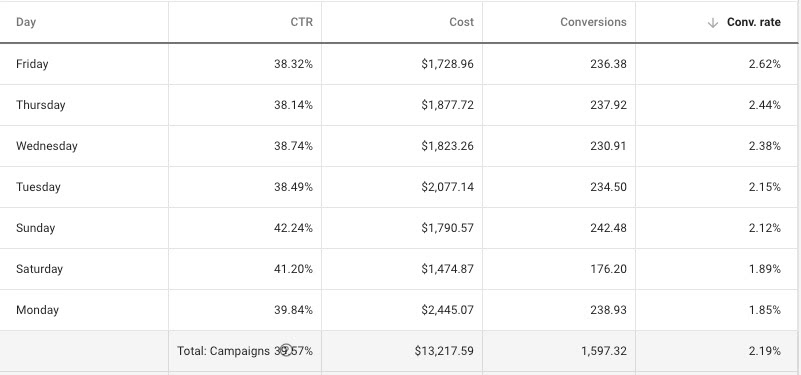Viewport: 801px width, 375px height.
Task: Click Friday's conversion rate 2.62%
Action: pos(765,64)
